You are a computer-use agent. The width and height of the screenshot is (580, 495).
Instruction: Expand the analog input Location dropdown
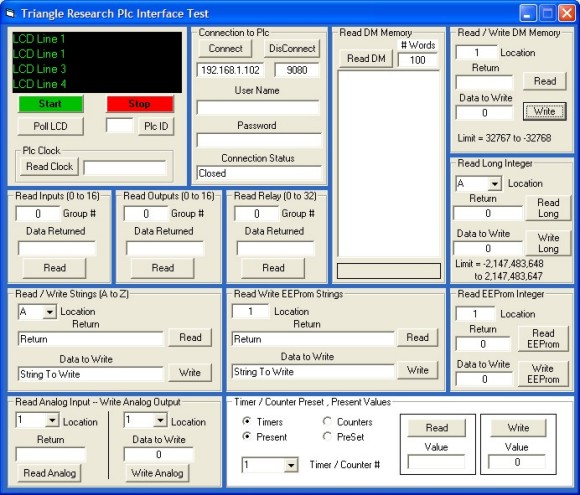click(x=52, y=420)
